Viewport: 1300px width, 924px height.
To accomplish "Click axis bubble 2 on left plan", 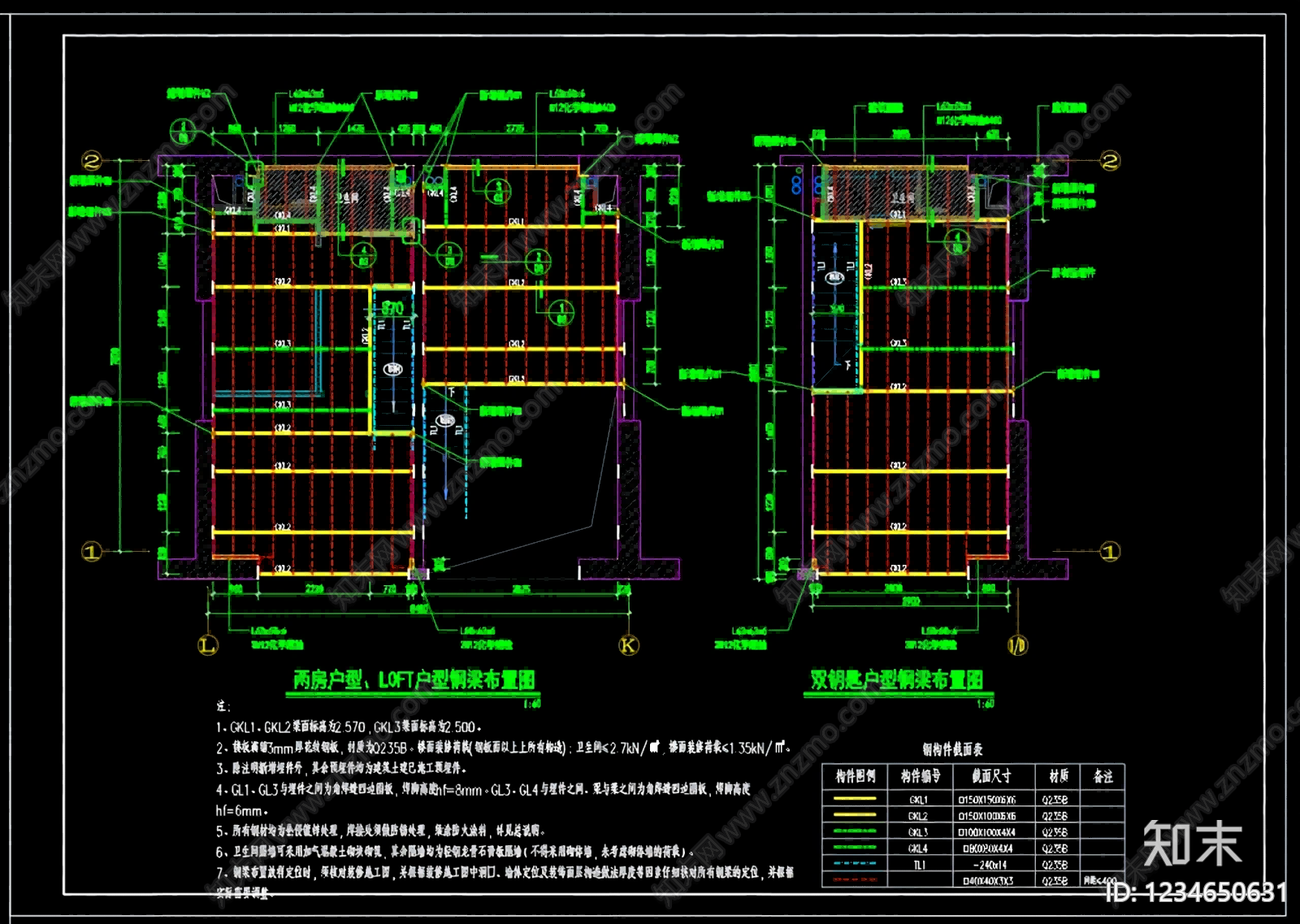I will tap(92, 161).
